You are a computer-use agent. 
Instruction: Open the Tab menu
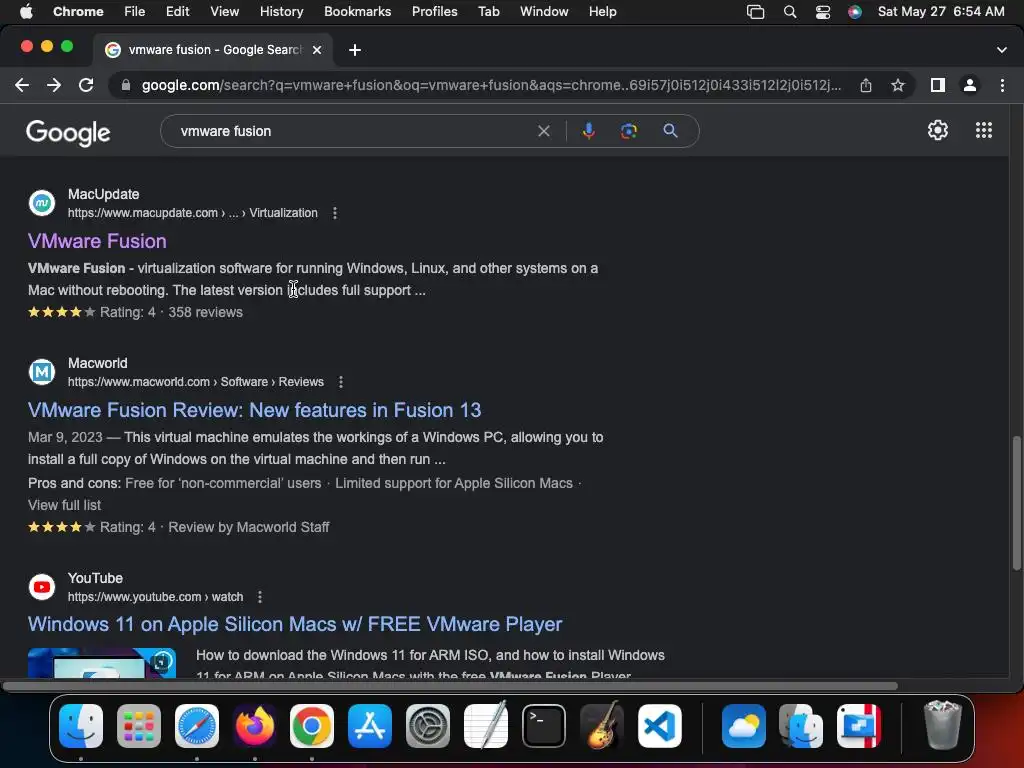pos(488,12)
